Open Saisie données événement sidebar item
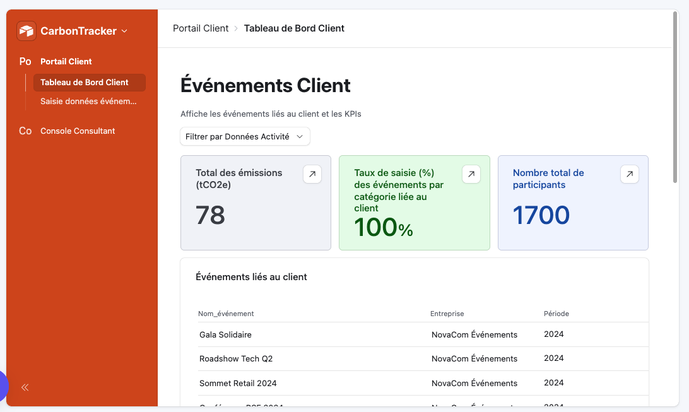This screenshot has height=412, width=689. 88,101
